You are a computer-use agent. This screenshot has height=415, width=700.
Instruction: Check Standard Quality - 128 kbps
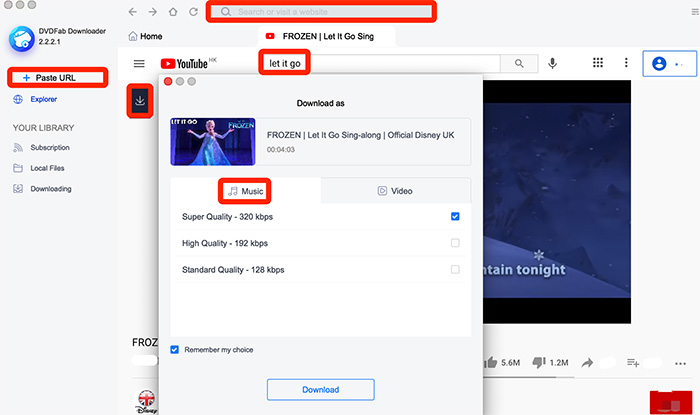(455, 270)
